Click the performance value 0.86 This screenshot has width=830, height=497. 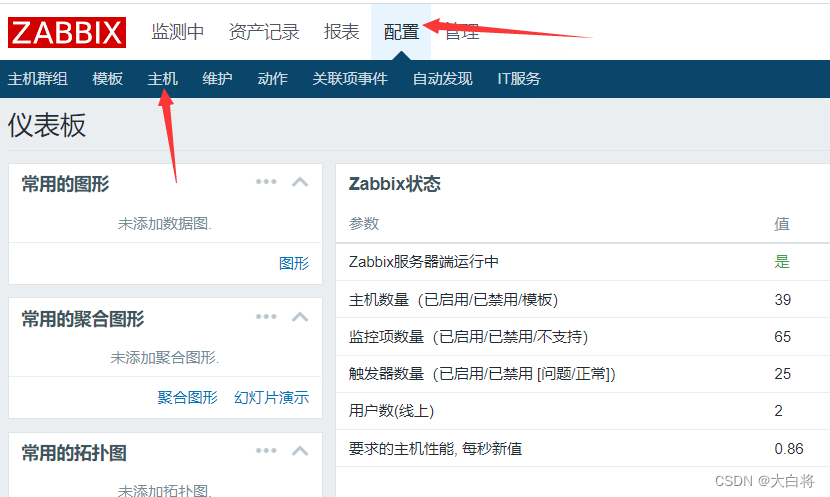(789, 449)
